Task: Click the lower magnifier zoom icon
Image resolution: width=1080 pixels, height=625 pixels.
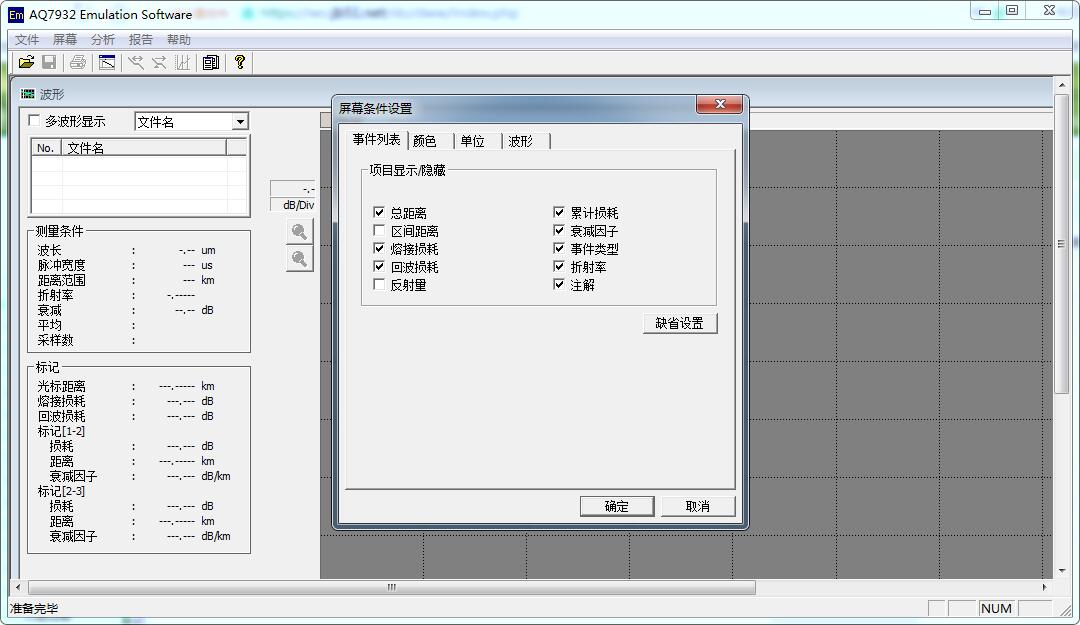Action: [x=299, y=259]
